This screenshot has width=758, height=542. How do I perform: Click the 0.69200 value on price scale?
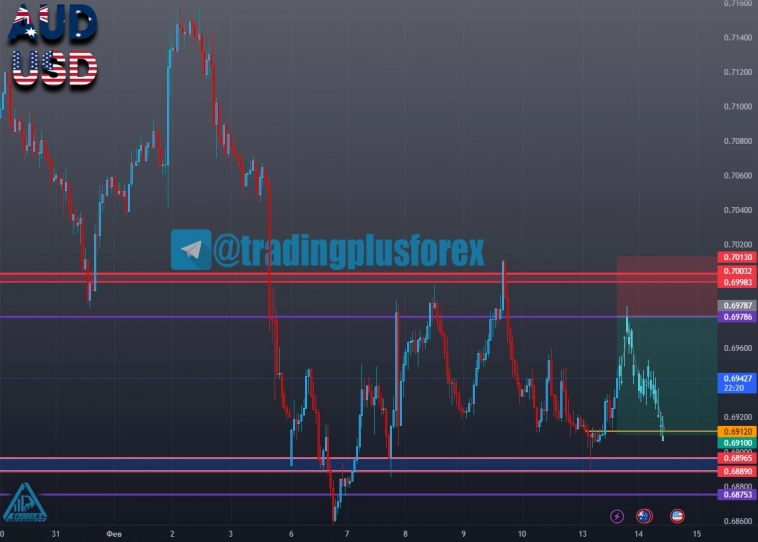click(738, 417)
